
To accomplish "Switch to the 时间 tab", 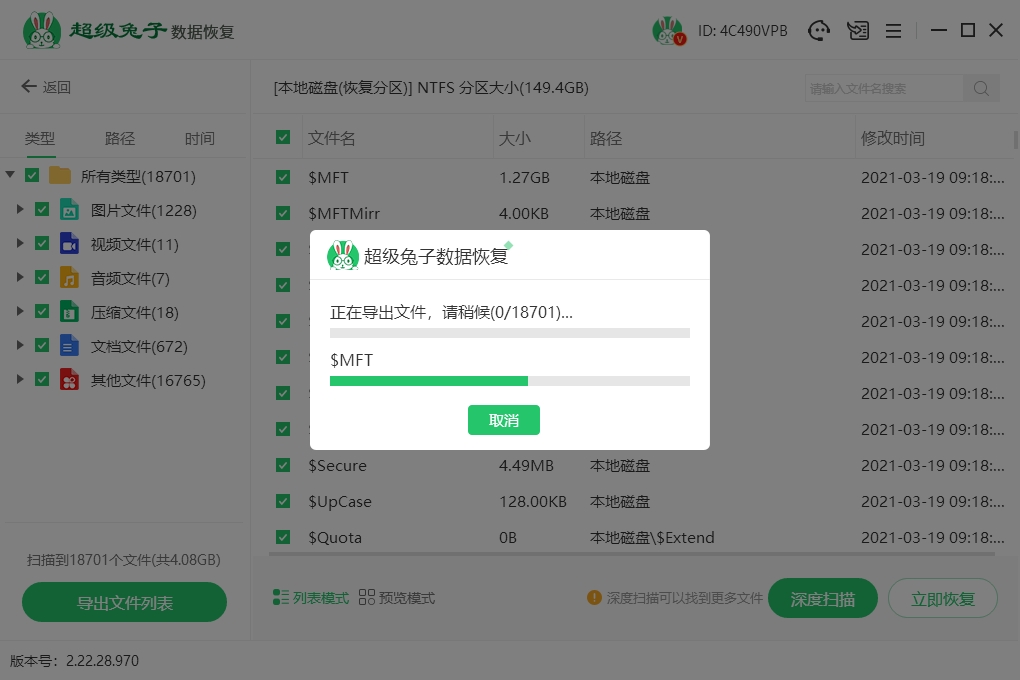I will pos(199,139).
